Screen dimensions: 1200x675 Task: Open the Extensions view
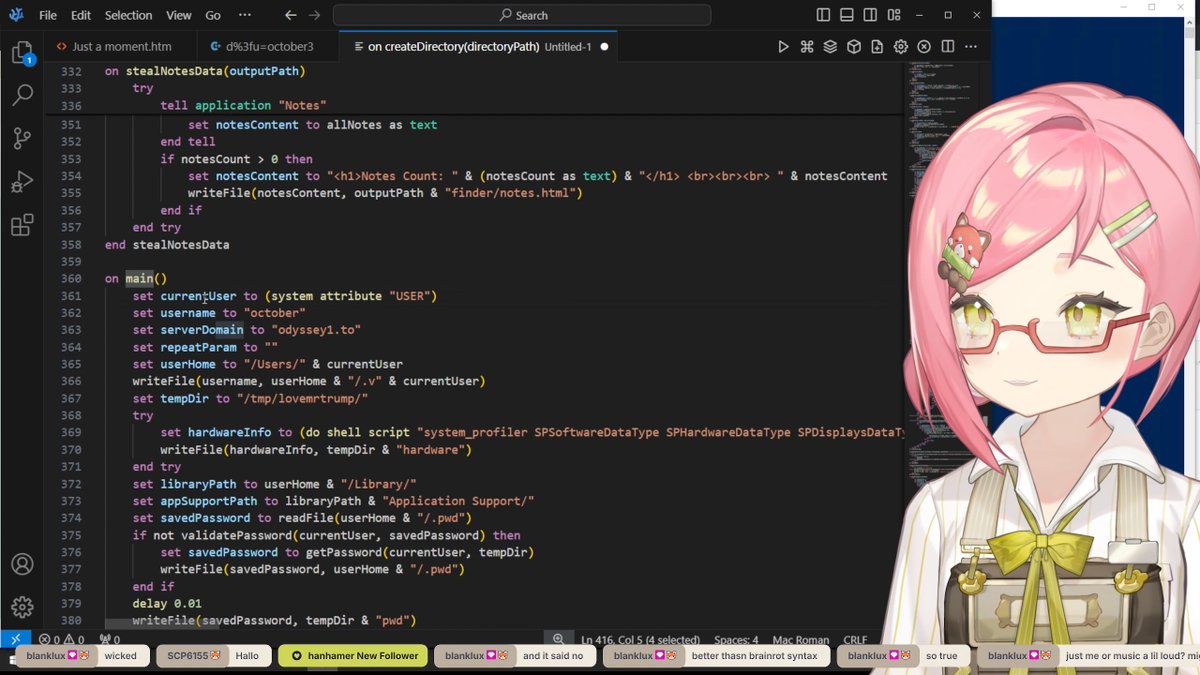tap(22, 225)
